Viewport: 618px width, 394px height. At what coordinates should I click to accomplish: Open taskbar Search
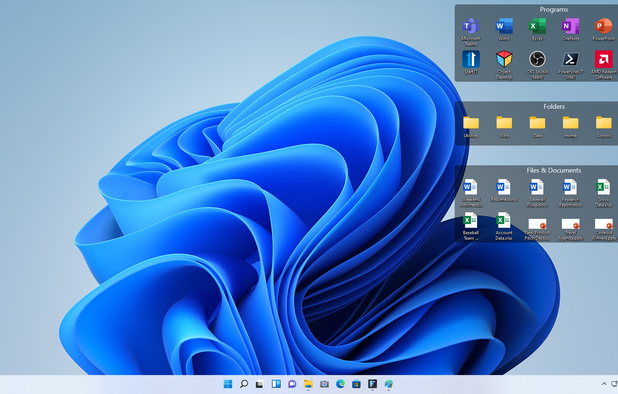[x=244, y=384]
